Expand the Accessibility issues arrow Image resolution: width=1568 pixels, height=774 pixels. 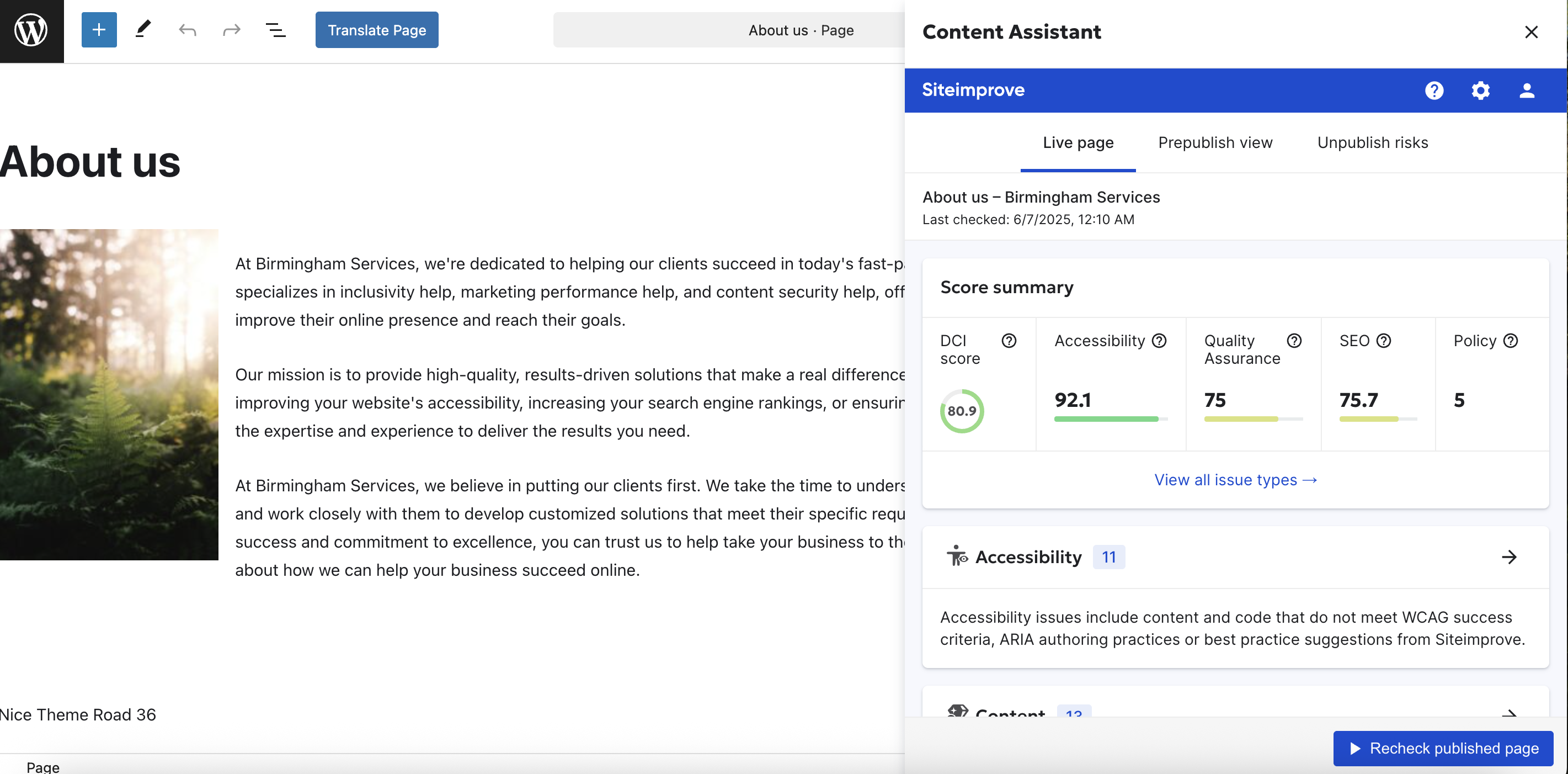(1509, 557)
